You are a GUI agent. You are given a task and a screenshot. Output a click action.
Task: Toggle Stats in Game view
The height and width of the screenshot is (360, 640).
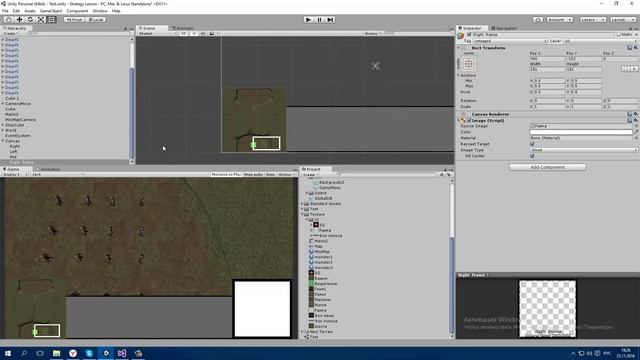271,174
